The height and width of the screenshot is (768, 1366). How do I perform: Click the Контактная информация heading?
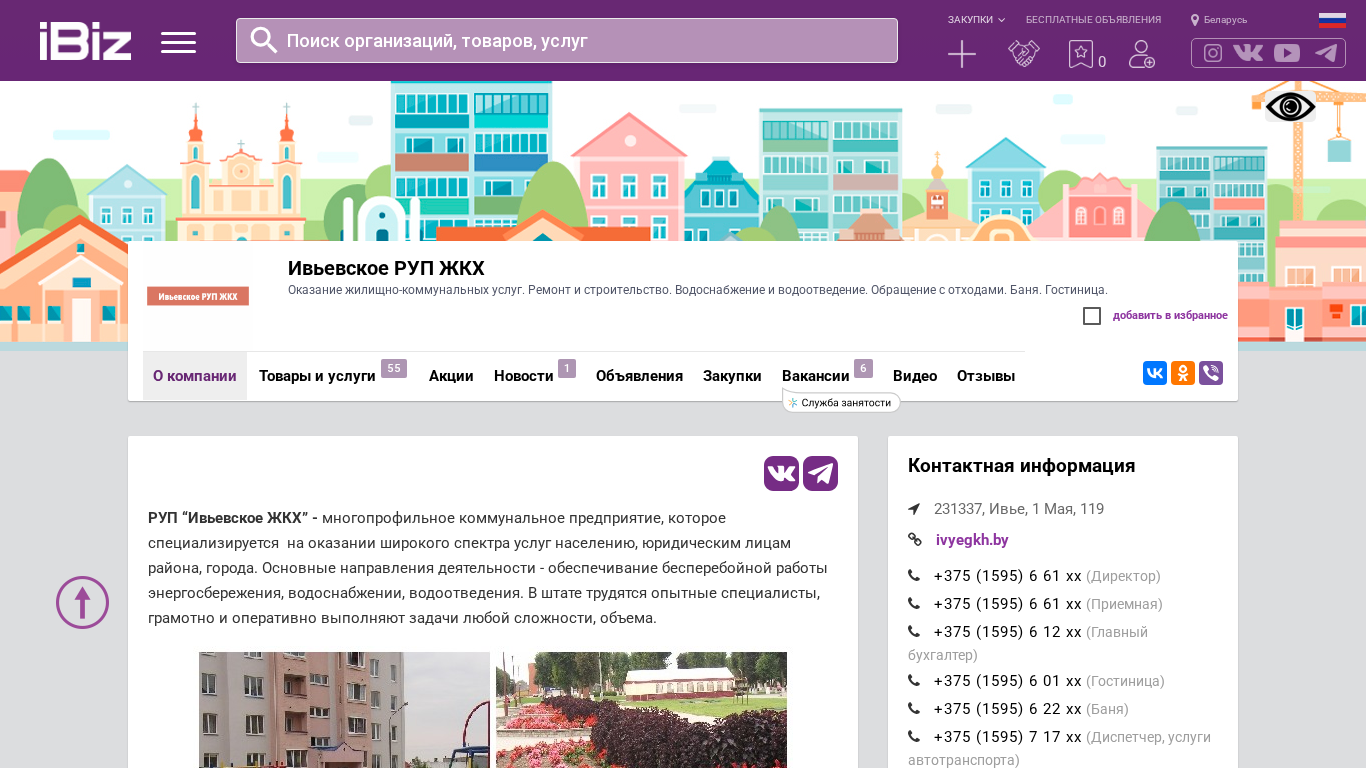click(1021, 466)
